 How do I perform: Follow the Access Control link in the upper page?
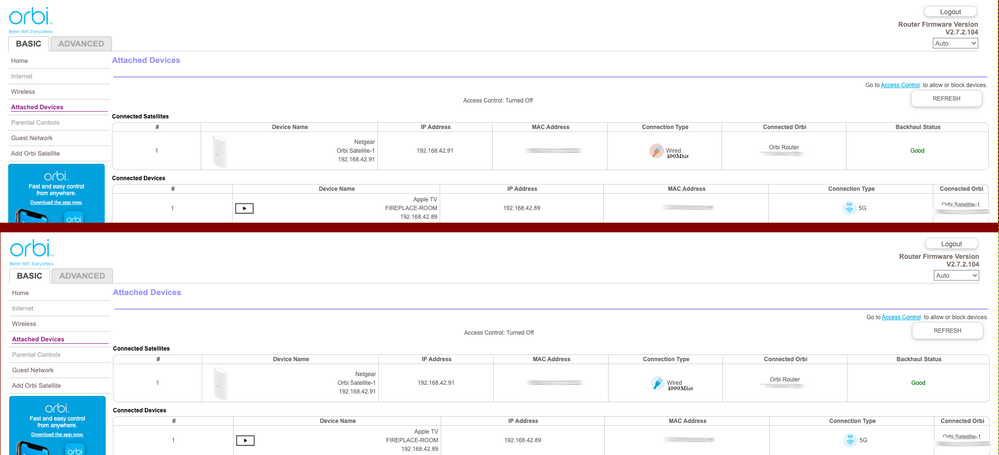[x=900, y=85]
